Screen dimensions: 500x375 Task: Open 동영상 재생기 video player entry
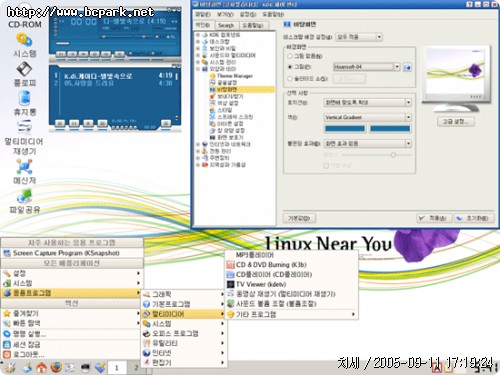(292, 294)
